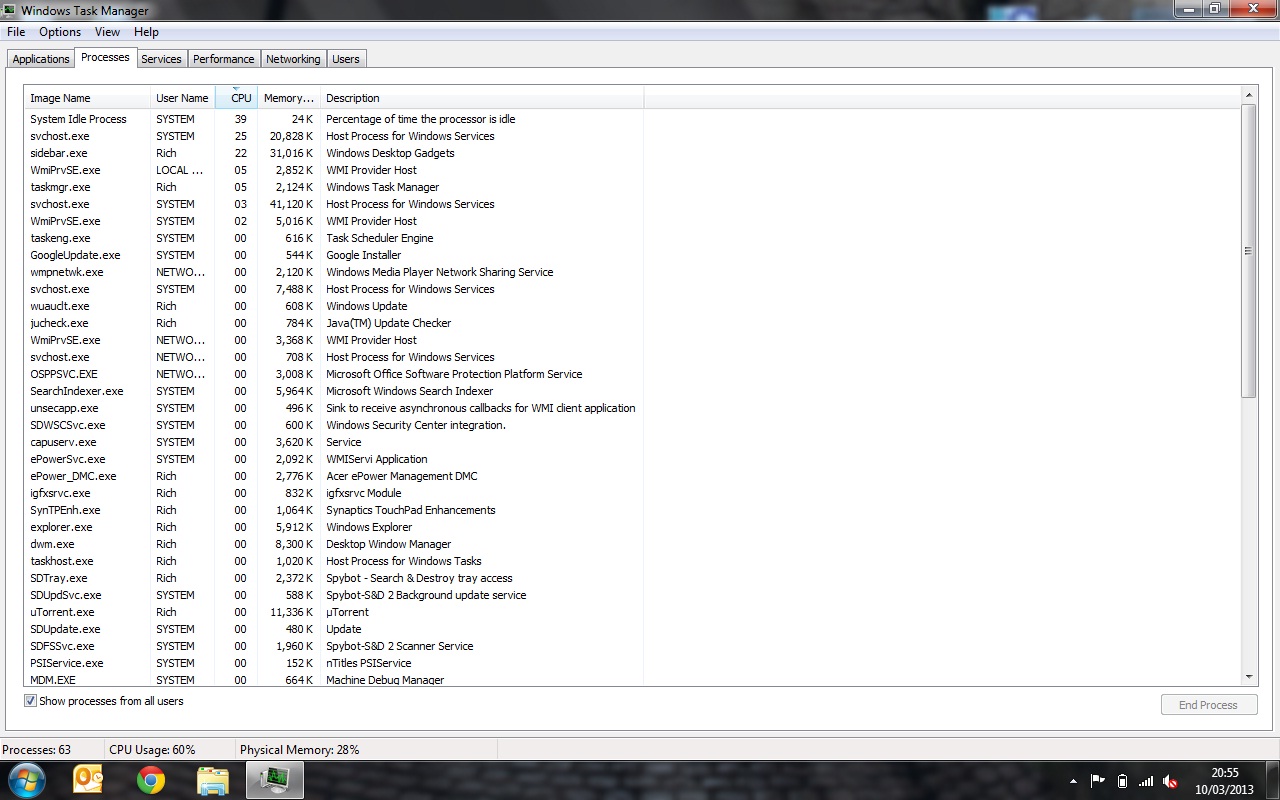Open the File menu
Viewport: 1280px width, 800px height.
[16, 32]
